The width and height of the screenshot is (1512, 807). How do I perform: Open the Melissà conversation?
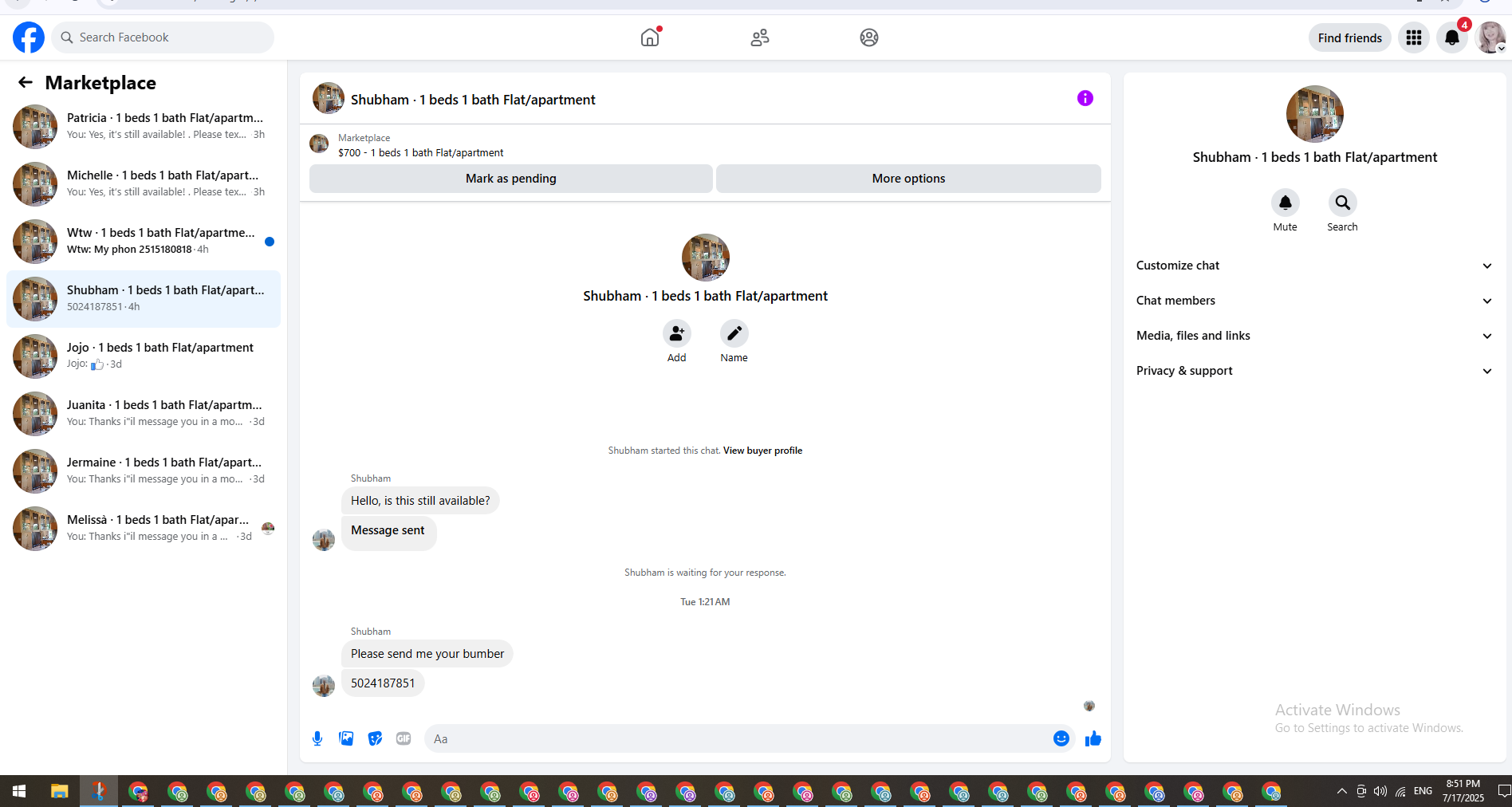[144, 529]
